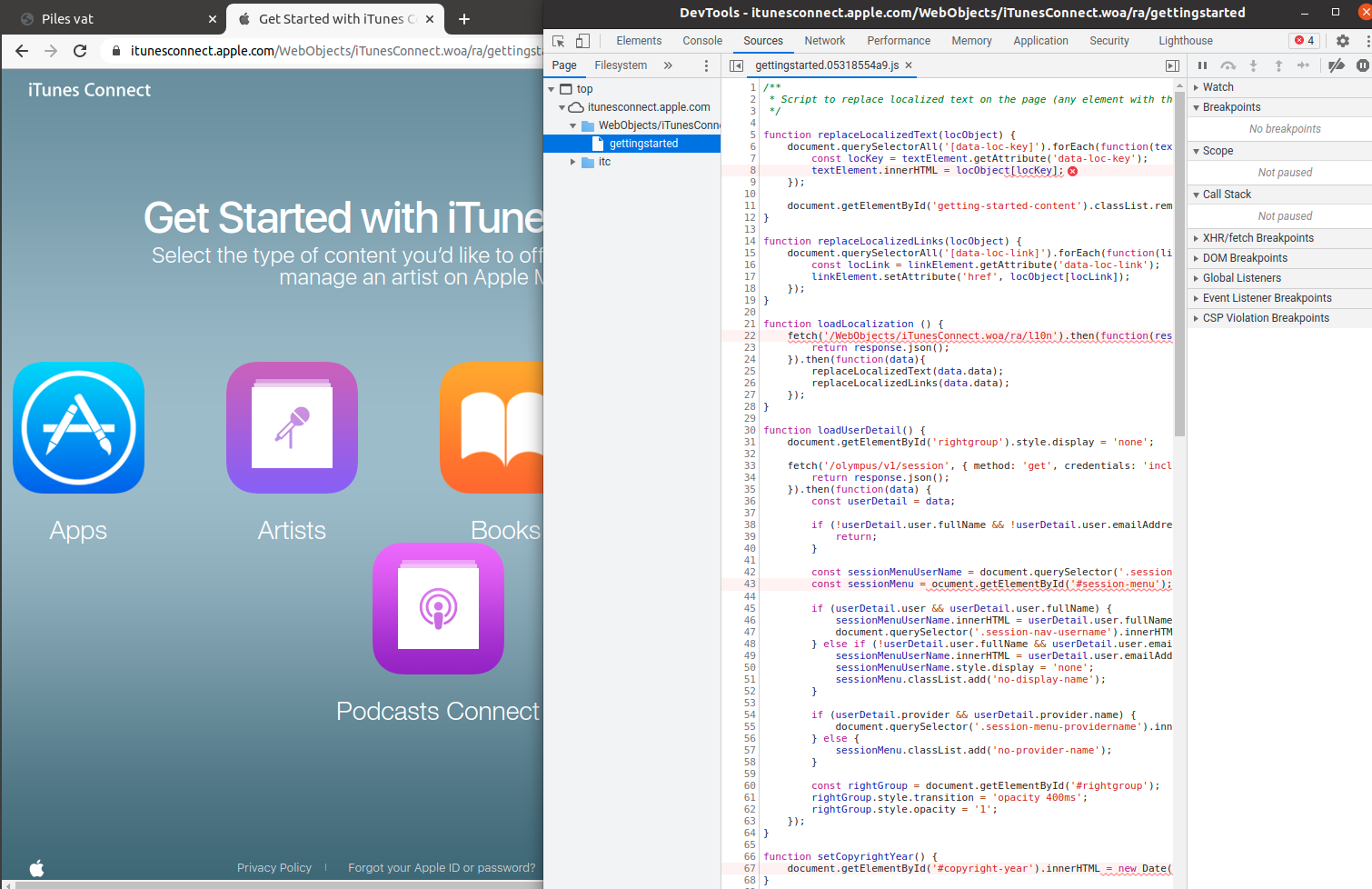This screenshot has height=889, width=1372.
Task: Open a new browser tab
Action: pyautogui.click(x=463, y=19)
